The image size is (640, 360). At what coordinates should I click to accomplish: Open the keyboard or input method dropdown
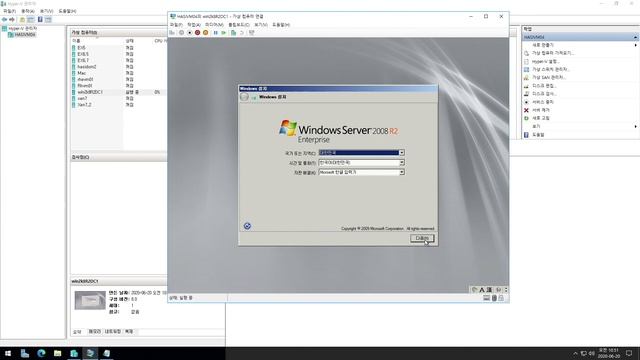coord(401,172)
